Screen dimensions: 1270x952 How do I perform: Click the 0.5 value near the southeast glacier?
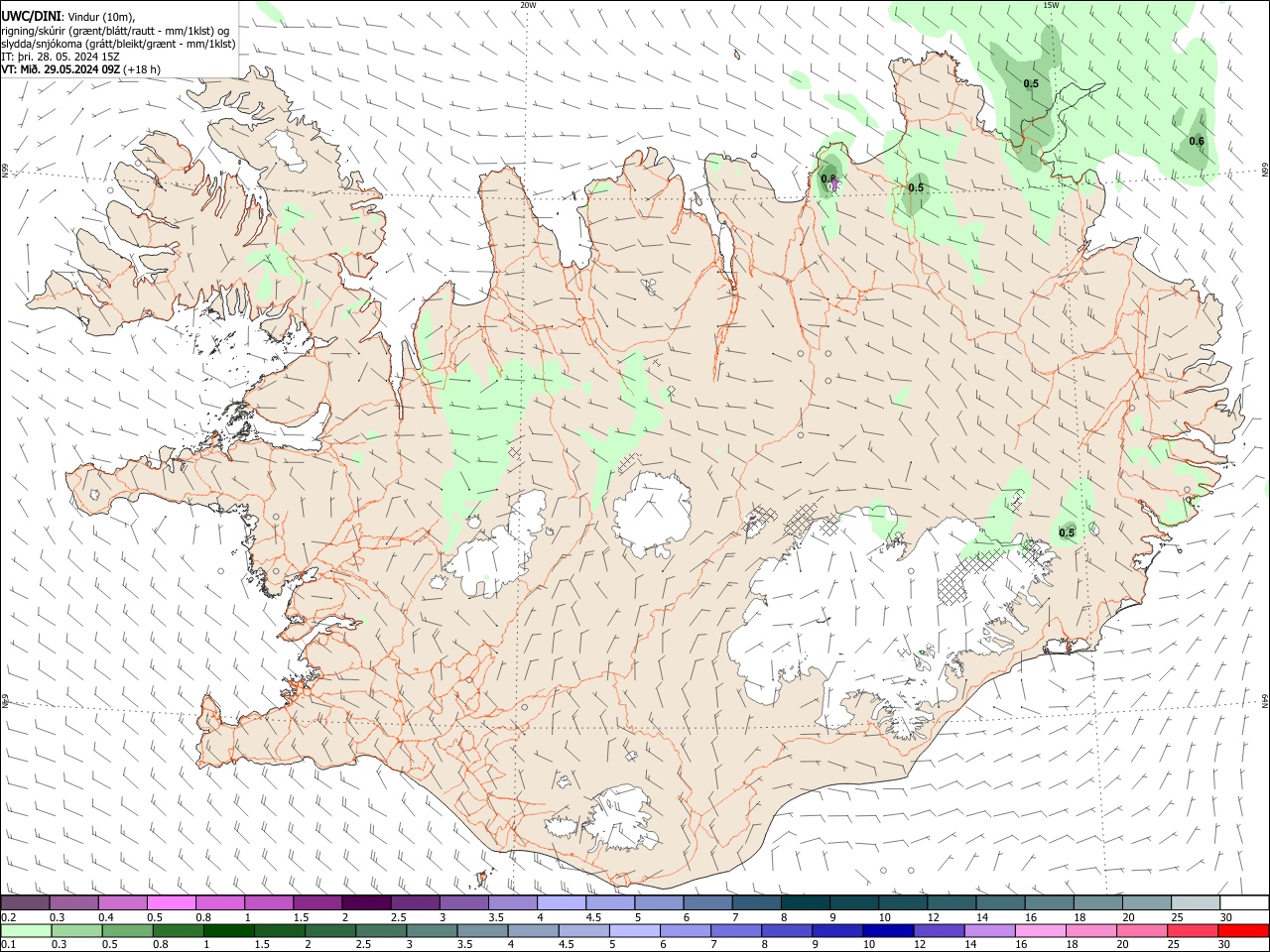(x=1067, y=533)
